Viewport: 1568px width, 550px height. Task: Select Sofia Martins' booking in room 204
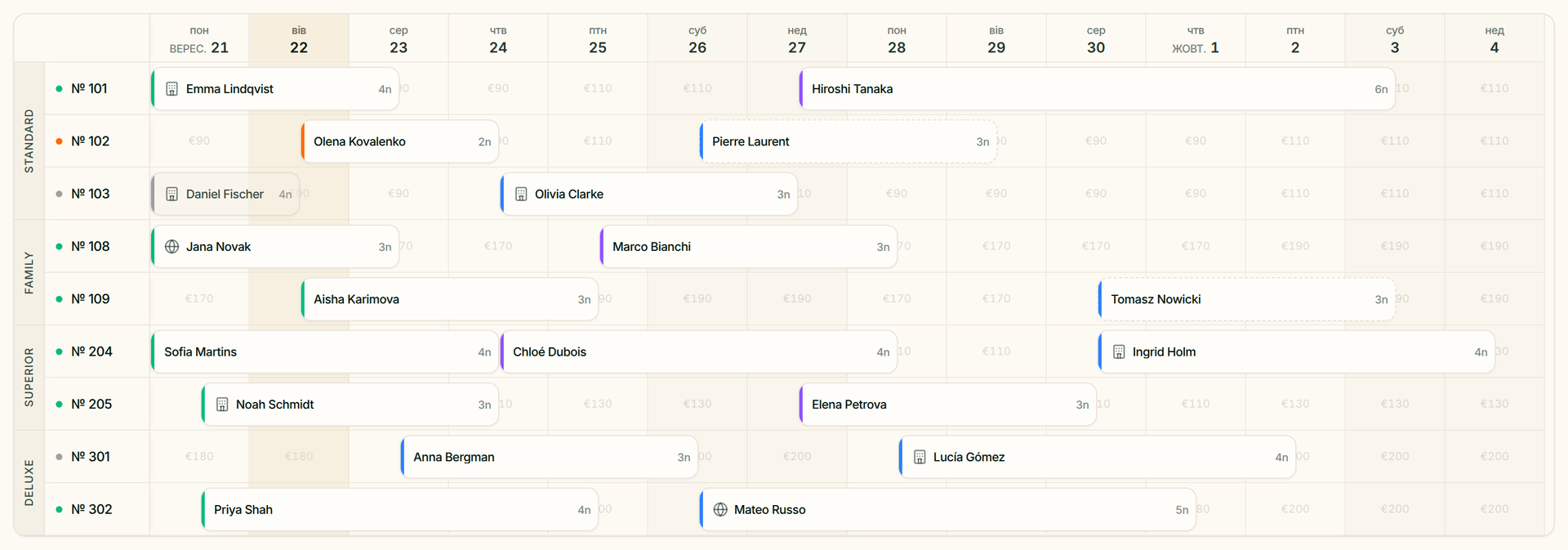pos(324,352)
